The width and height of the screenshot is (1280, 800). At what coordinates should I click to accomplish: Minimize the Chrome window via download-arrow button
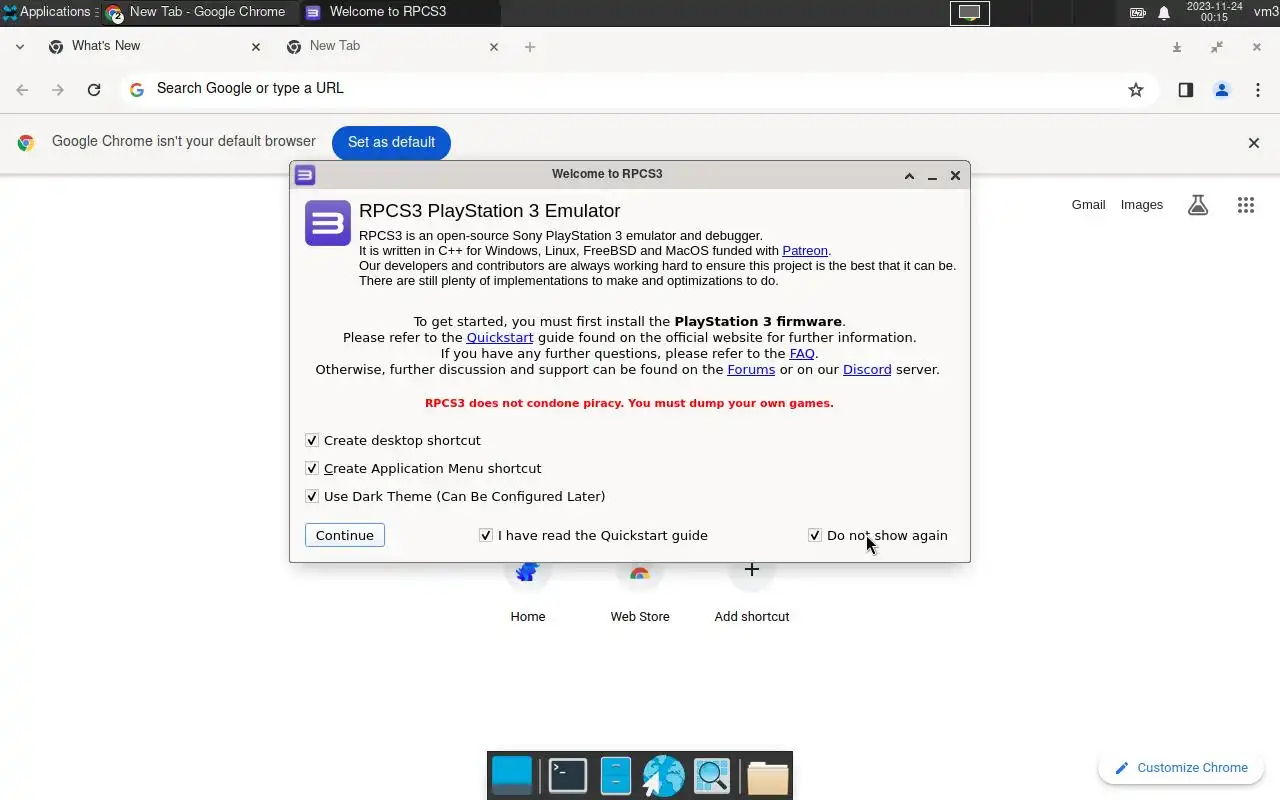pos(1177,47)
